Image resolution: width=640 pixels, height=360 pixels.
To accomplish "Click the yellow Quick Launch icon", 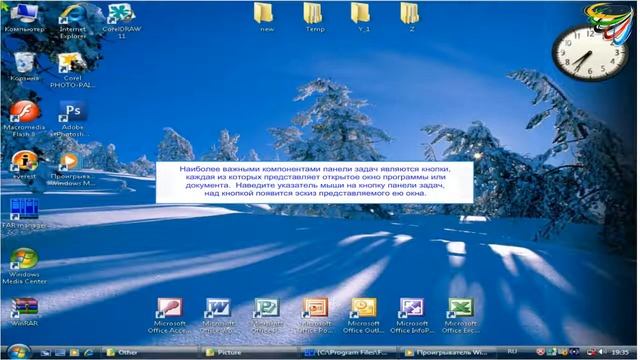I will (74, 352).
